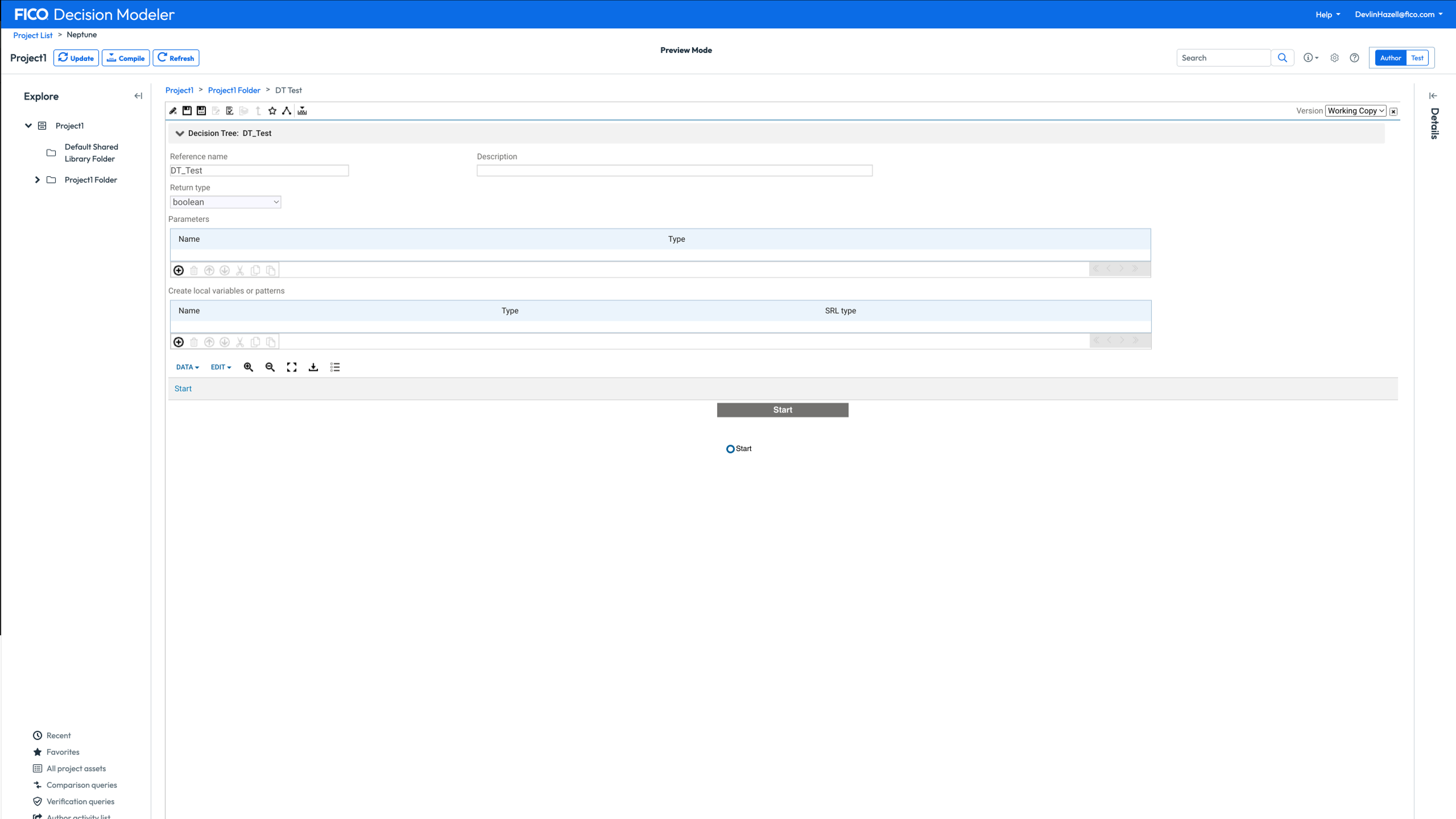Screen dimensions: 1456x819
Task: Click the Recent clock icon
Action: (x=38, y=735)
